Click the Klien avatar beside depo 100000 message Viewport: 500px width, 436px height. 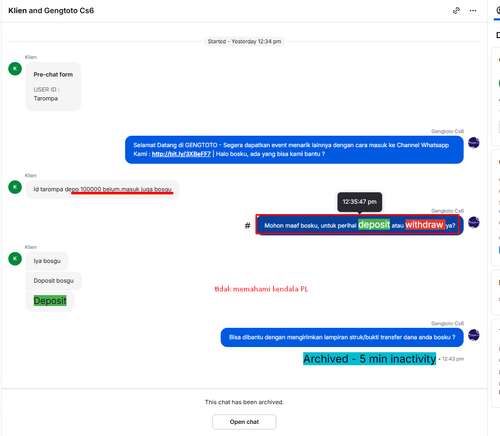pyautogui.click(x=15, y=187)
